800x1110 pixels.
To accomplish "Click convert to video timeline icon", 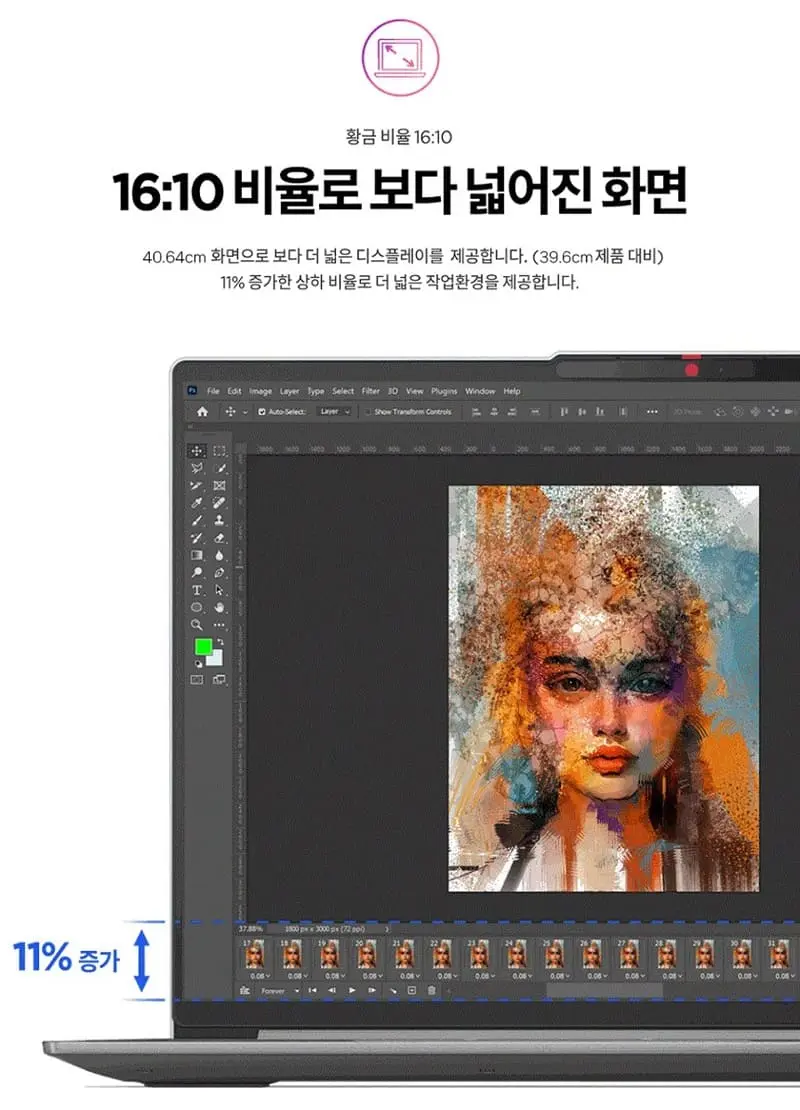I will (245, 990).
